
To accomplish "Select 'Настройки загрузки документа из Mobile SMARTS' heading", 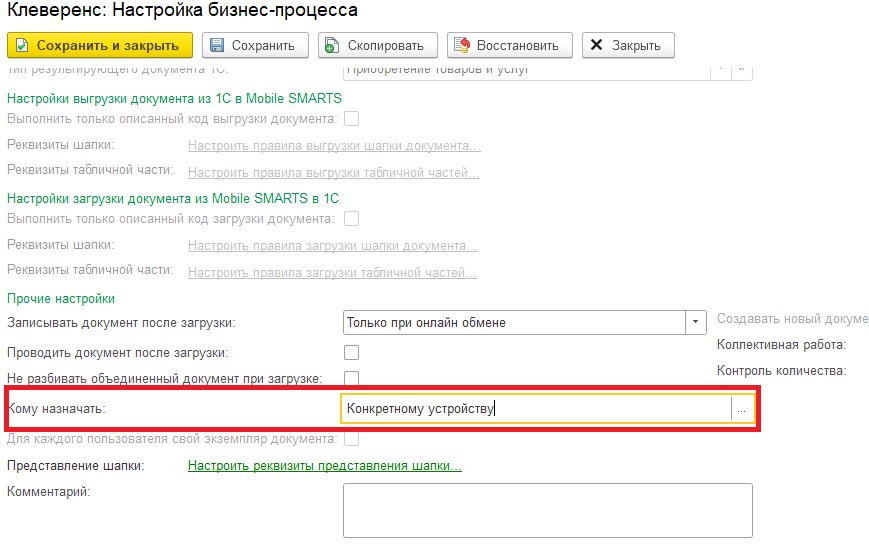I will pos(173,198).
